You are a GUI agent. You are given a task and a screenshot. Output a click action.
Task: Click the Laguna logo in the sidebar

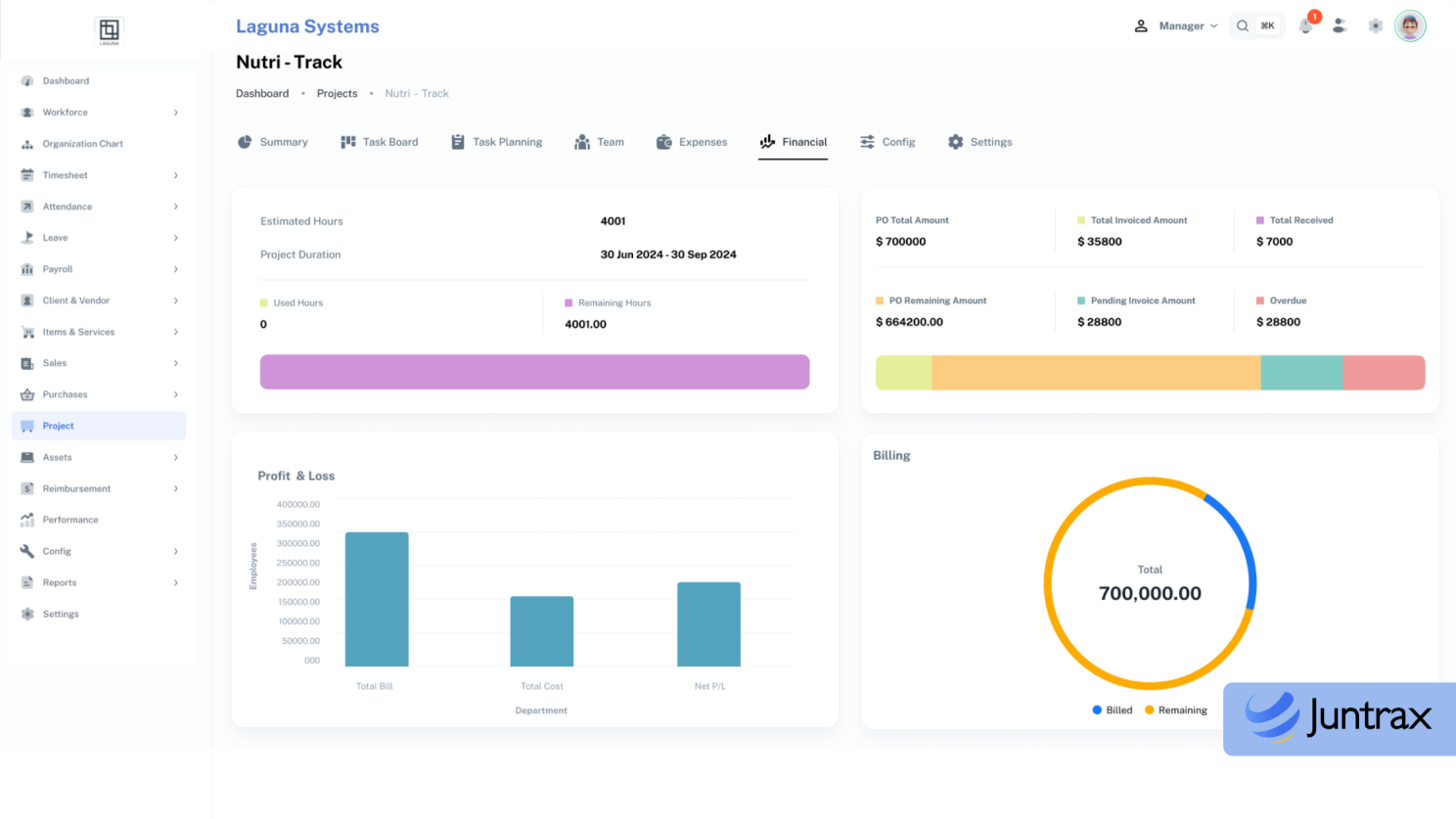tap(109, 30)
